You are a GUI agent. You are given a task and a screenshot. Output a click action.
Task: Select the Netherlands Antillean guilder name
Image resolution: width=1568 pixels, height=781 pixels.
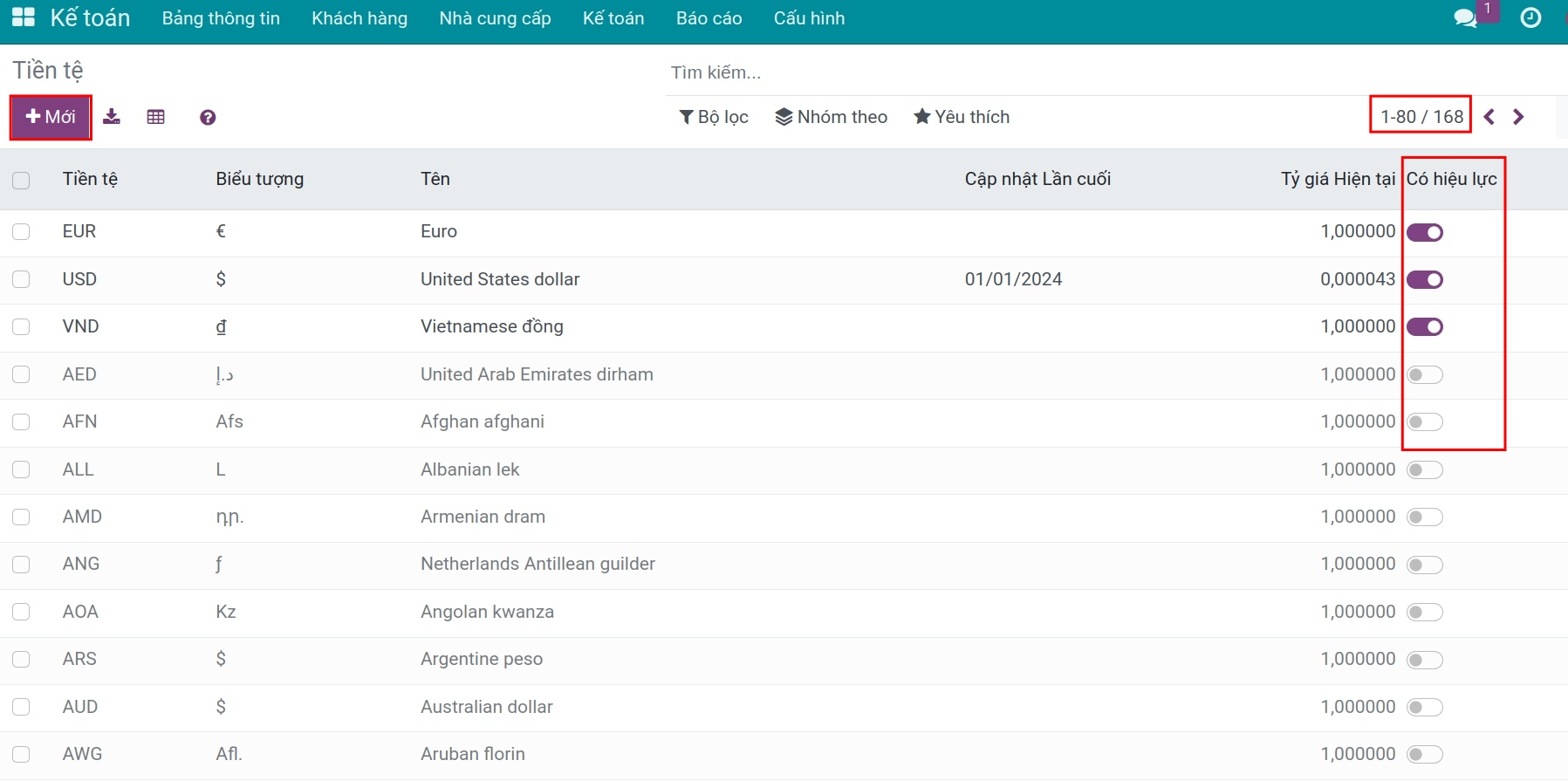[x=538, y=564]
